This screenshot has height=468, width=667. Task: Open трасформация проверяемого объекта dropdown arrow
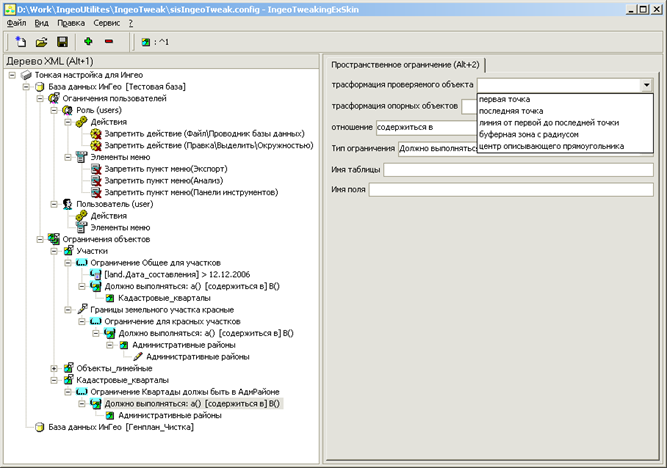pyautogui.click(x=647, y=85)
